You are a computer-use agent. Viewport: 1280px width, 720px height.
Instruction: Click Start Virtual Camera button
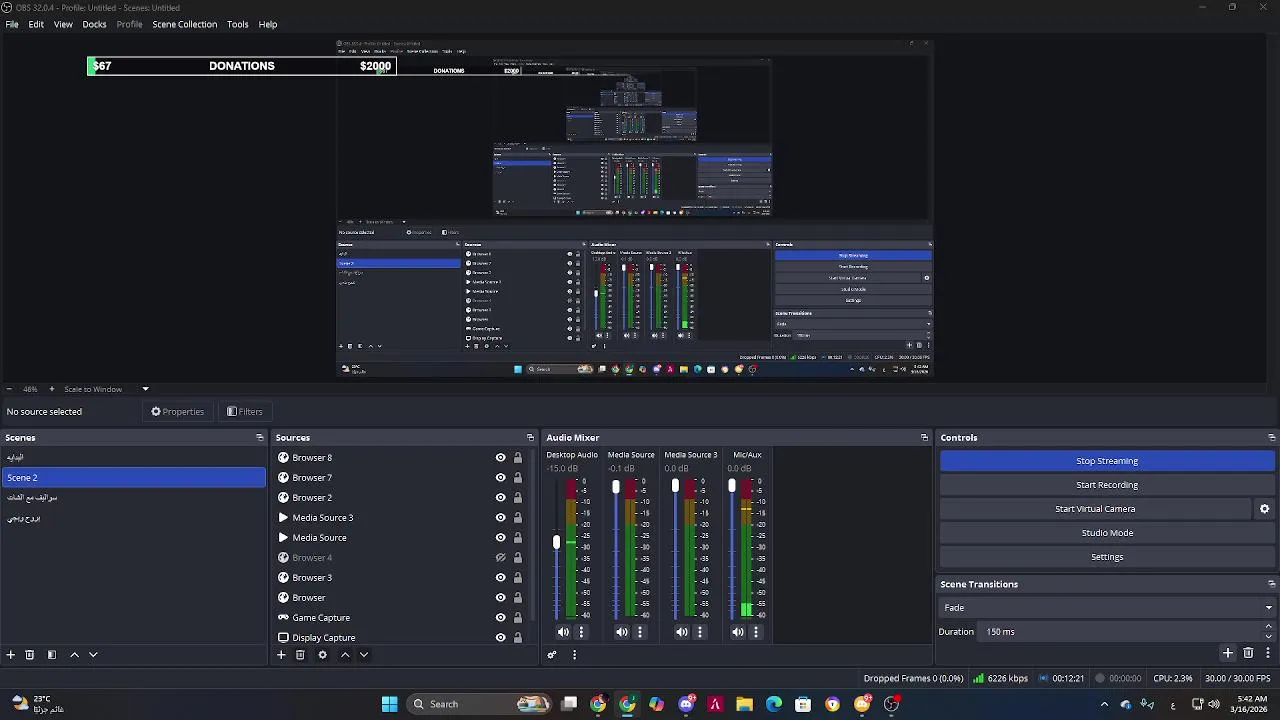[x=1095, y=509]
